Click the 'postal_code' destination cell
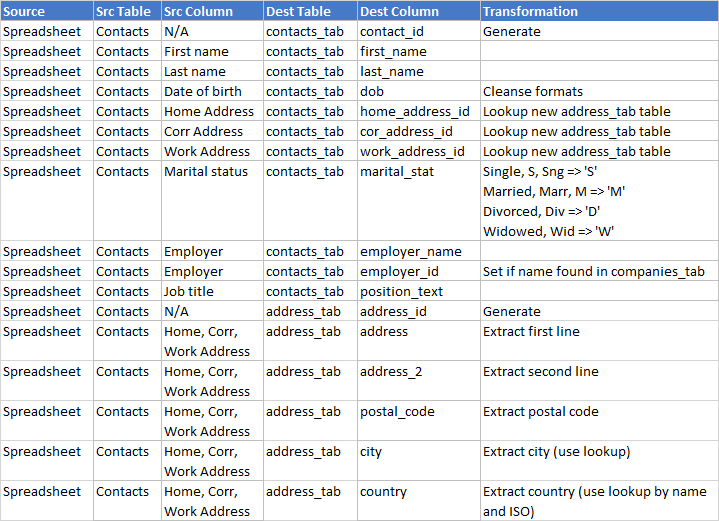This screenshot has height=521, width=719. click(397, 412)
